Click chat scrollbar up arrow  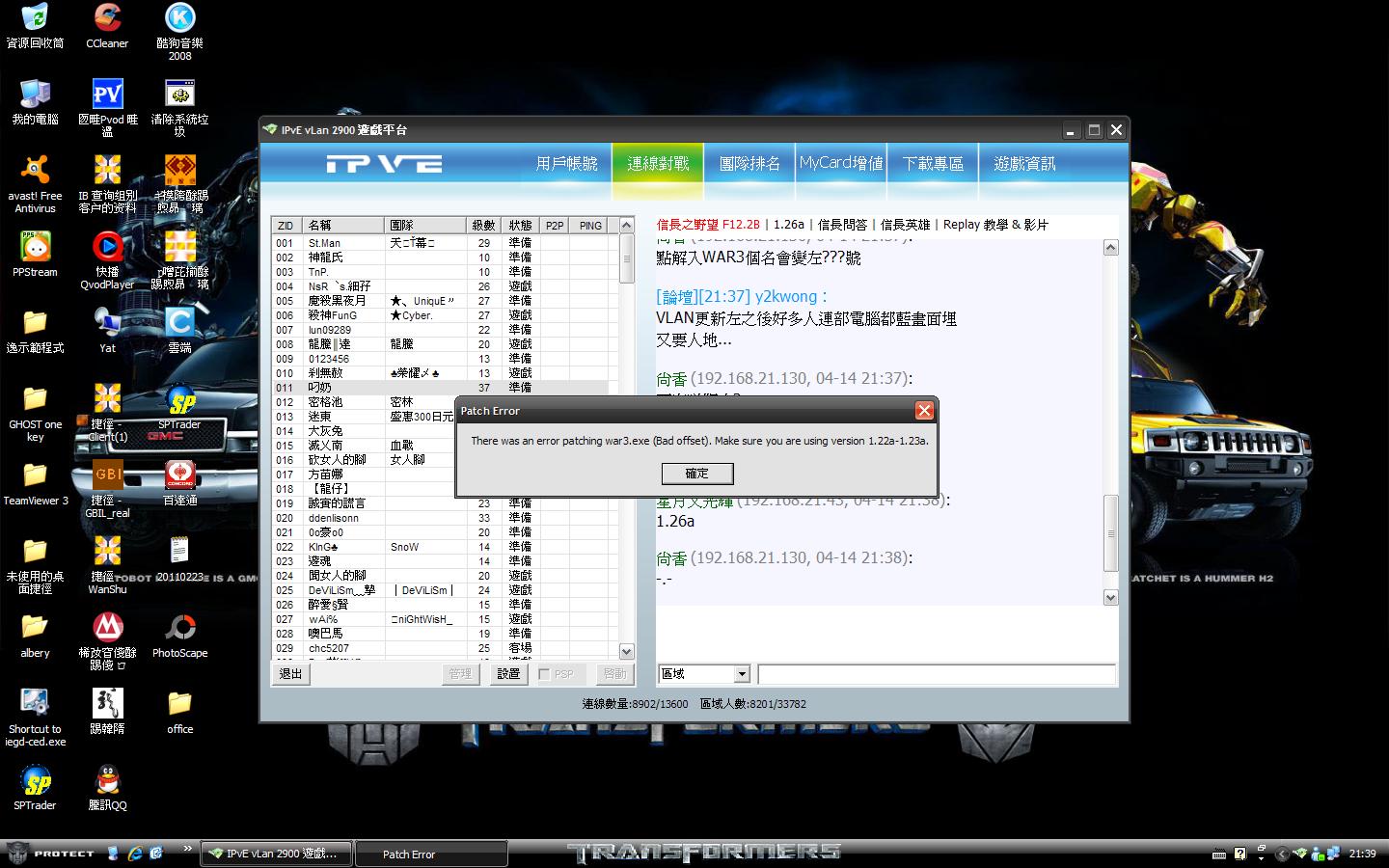[x=1110, y=248]
